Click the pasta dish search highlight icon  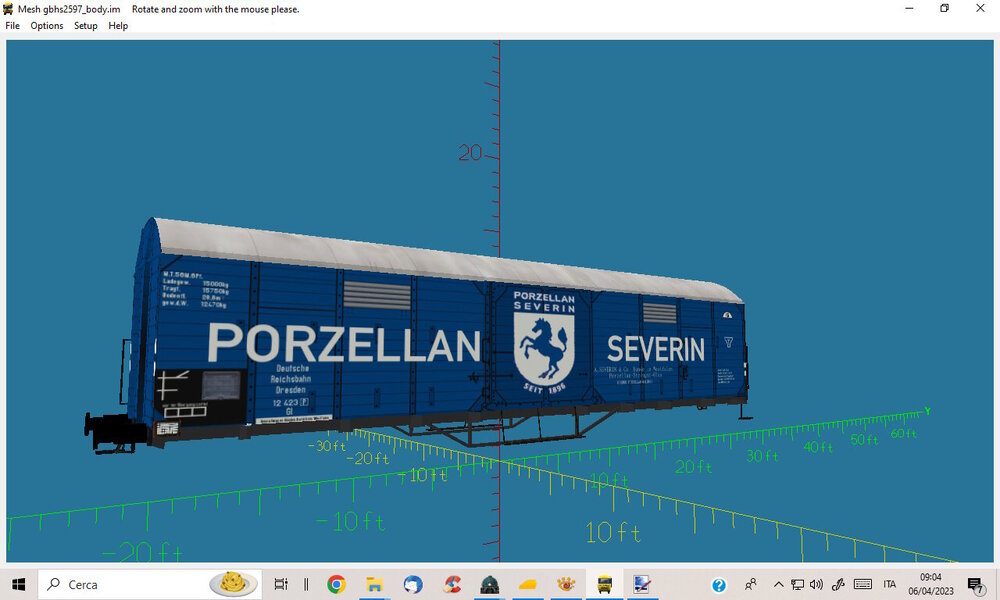coord(233,583)
